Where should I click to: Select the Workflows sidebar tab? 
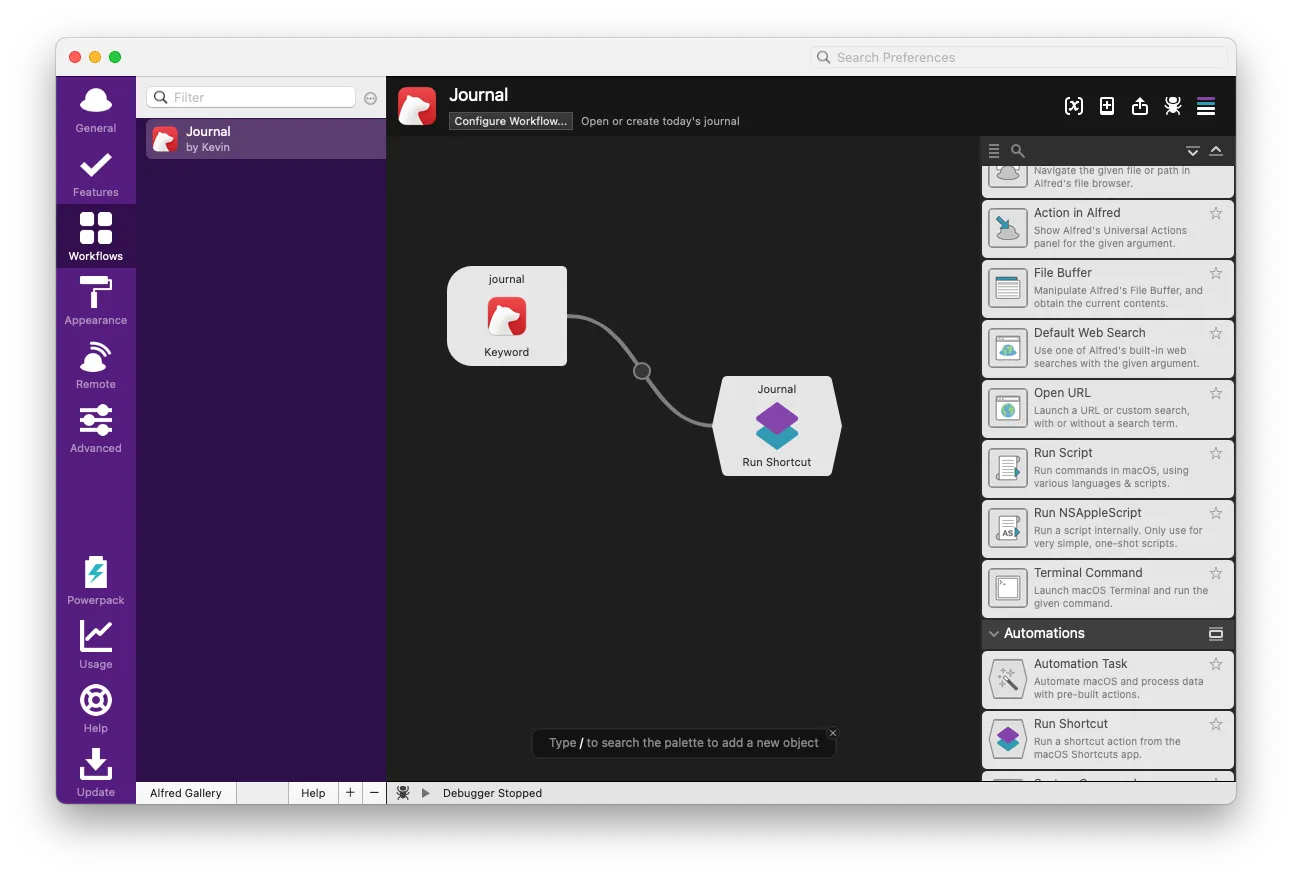click(x=96, y=237)
